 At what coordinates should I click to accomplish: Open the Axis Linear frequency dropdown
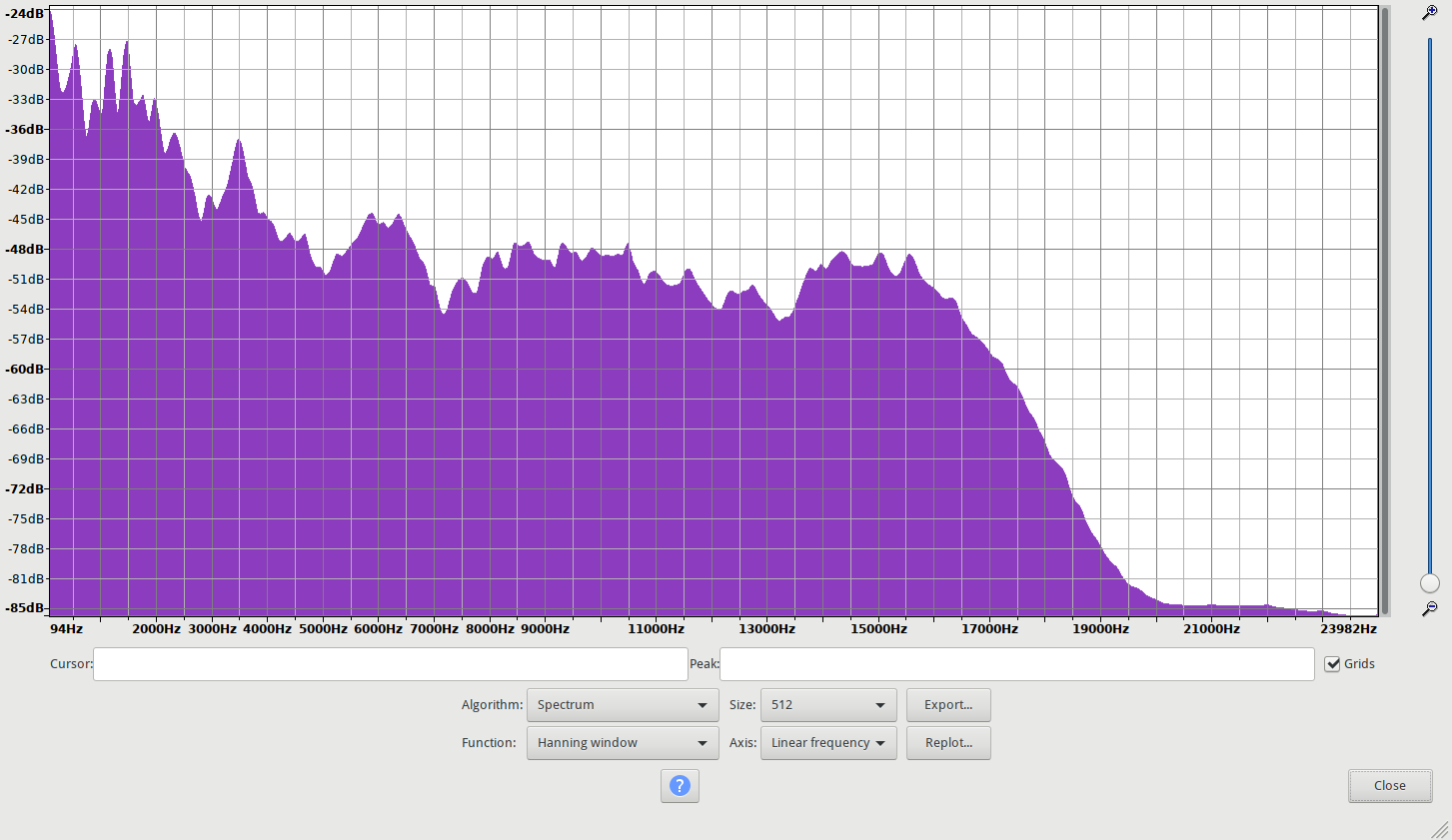828,743
